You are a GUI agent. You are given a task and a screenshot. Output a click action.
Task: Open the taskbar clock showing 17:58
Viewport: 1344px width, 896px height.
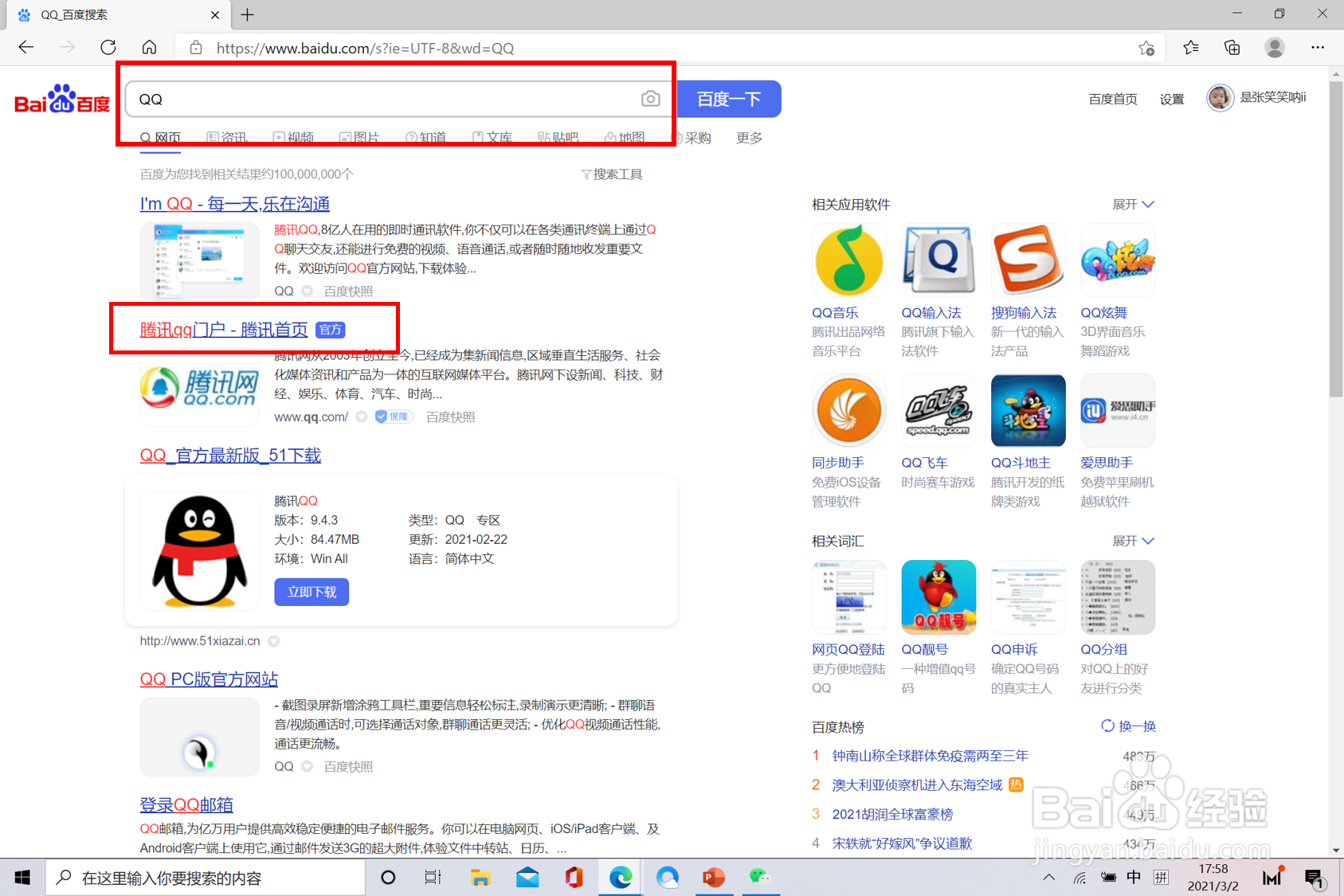(1213, 878)
